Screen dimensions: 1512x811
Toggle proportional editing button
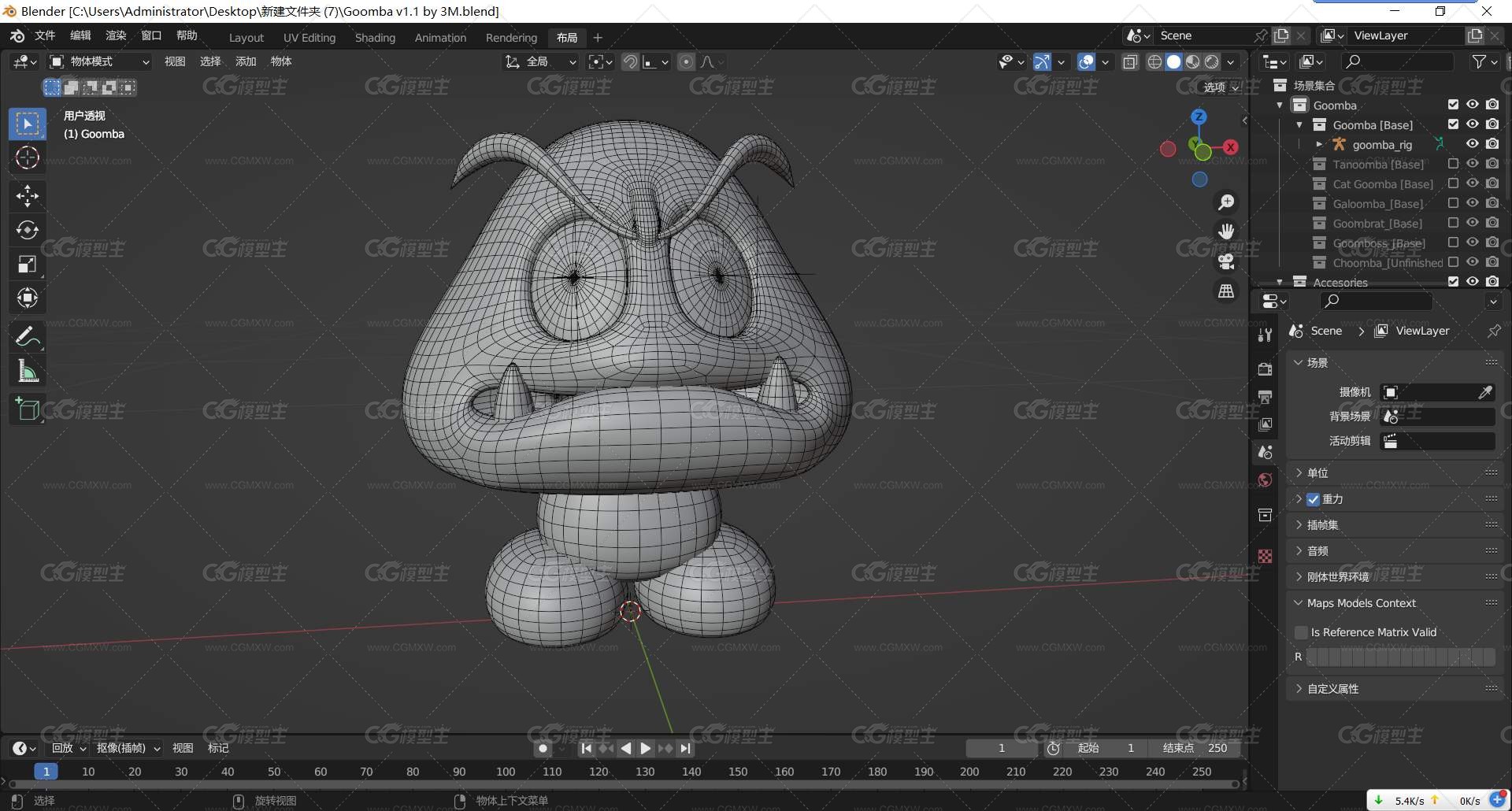click(686, 61)
